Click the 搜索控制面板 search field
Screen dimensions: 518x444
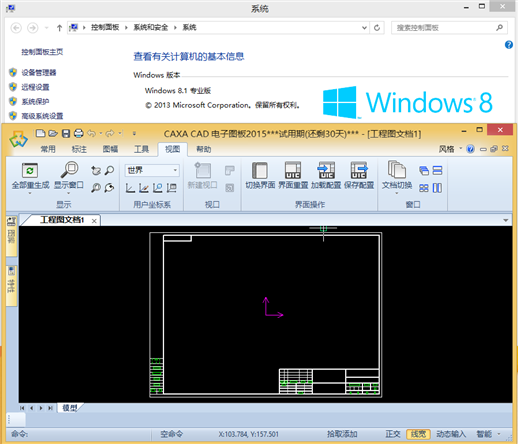pos(449,28)
